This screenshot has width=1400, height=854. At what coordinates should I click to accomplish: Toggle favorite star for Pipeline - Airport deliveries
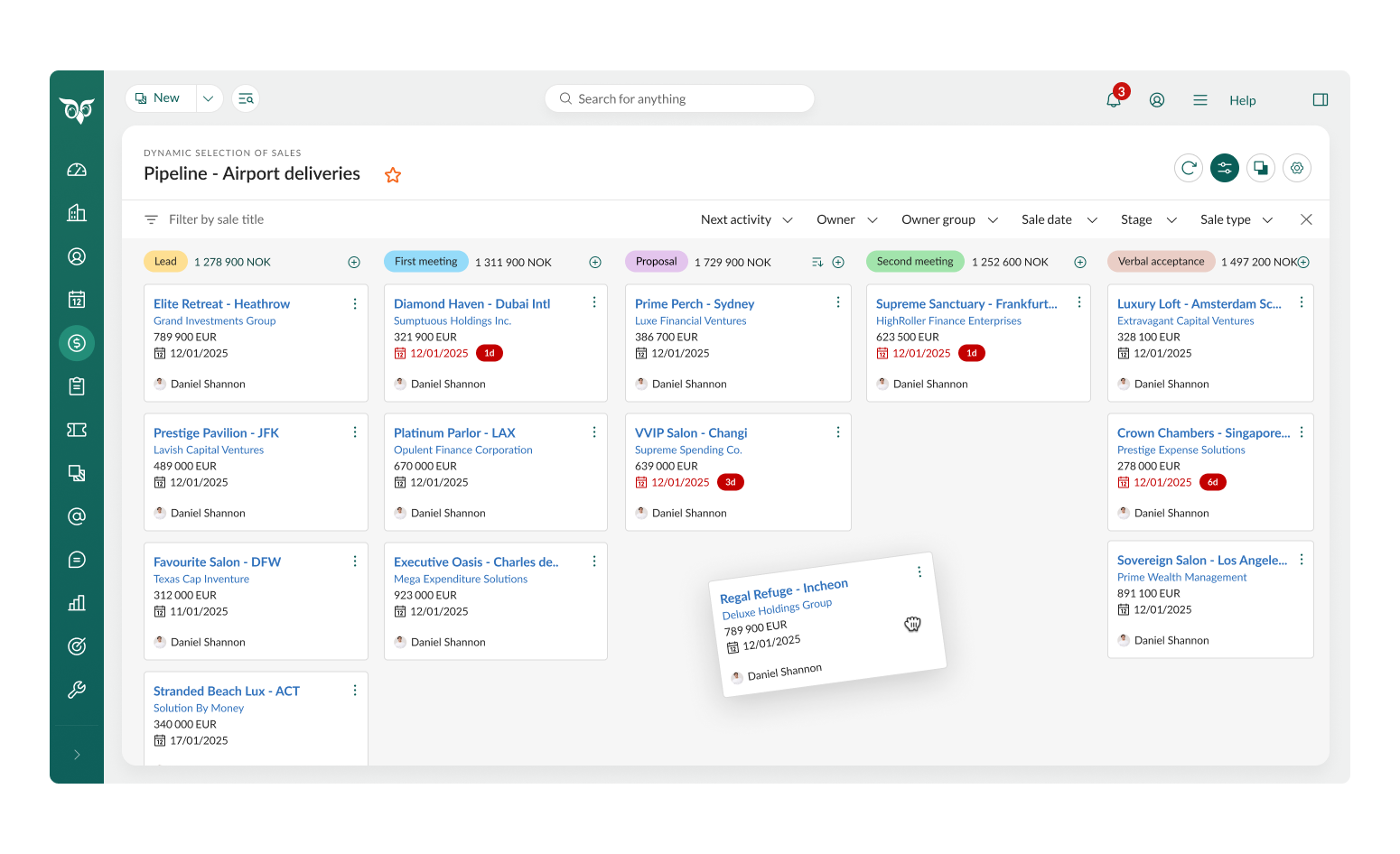pyautogui.click(x=393, y=175)
